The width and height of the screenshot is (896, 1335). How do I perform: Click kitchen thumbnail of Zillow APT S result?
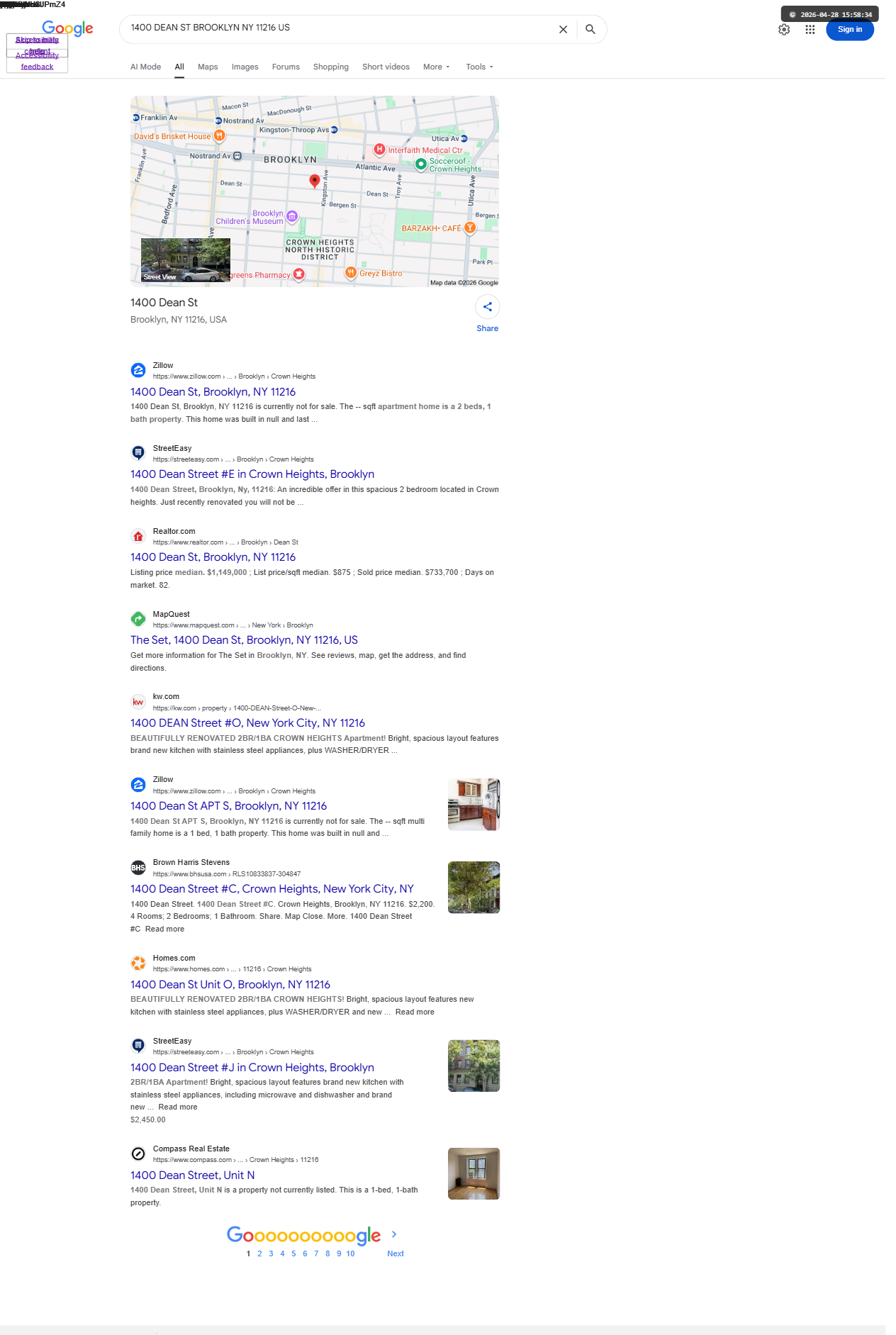pos(474,805)
